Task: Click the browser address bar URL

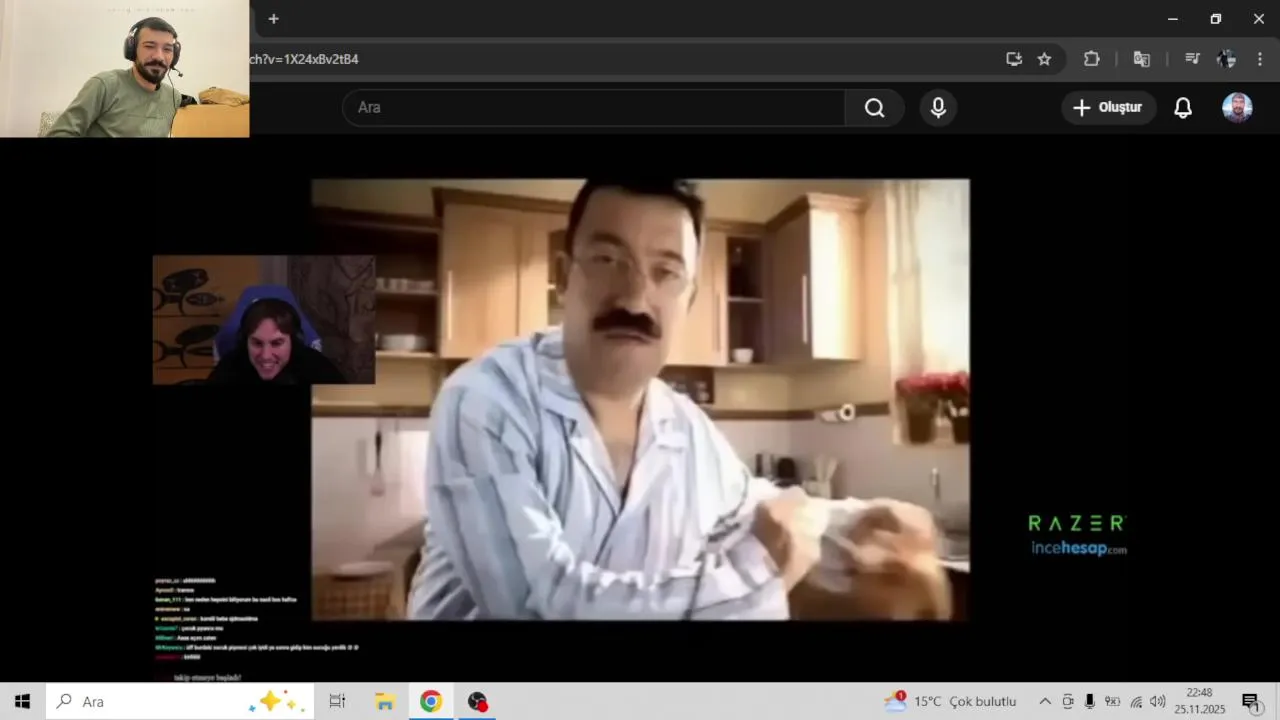Action: tap(304, 59)
